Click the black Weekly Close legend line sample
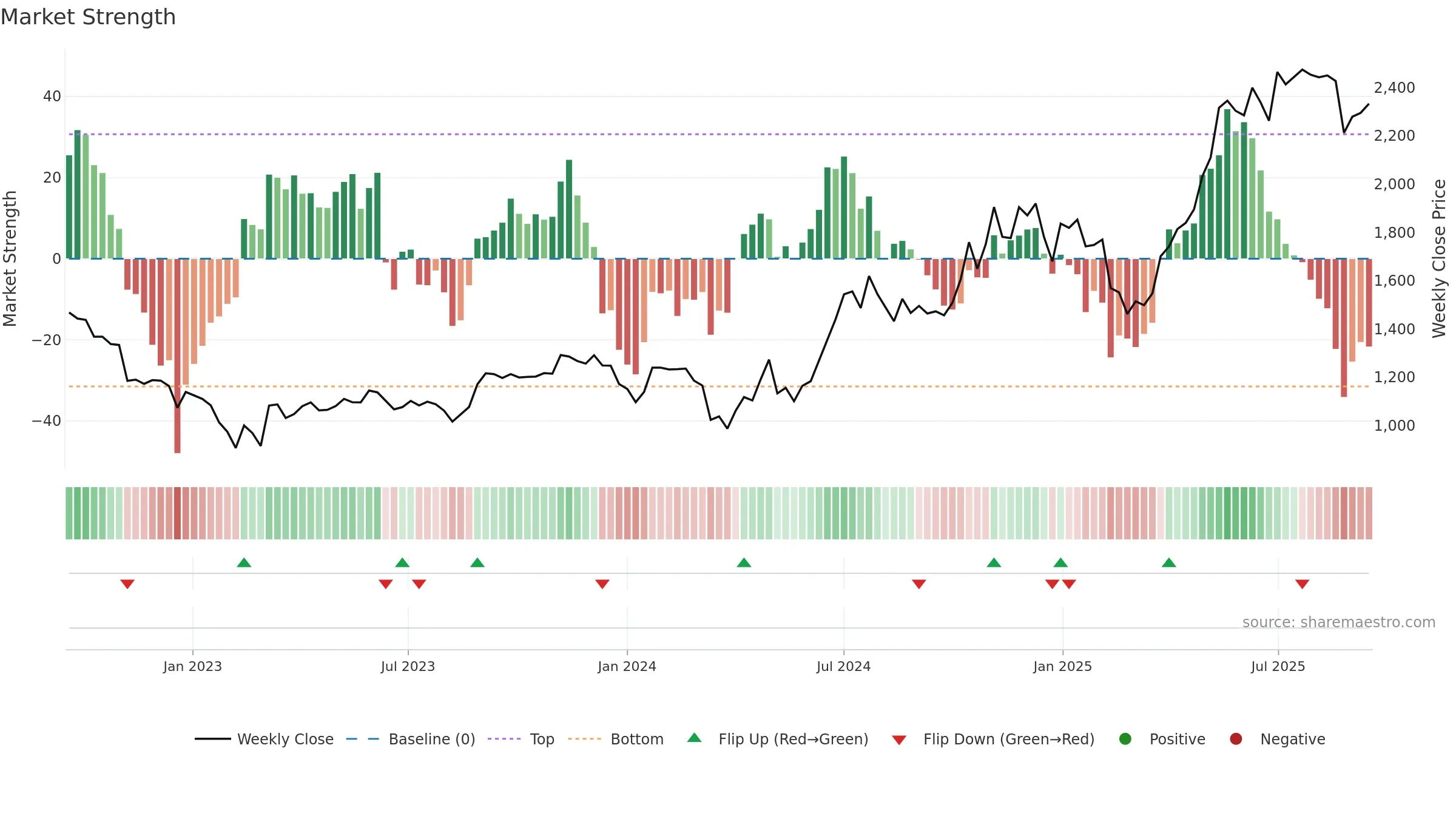The height and width of the screenshot is (819, 1456). click(212, 739)
